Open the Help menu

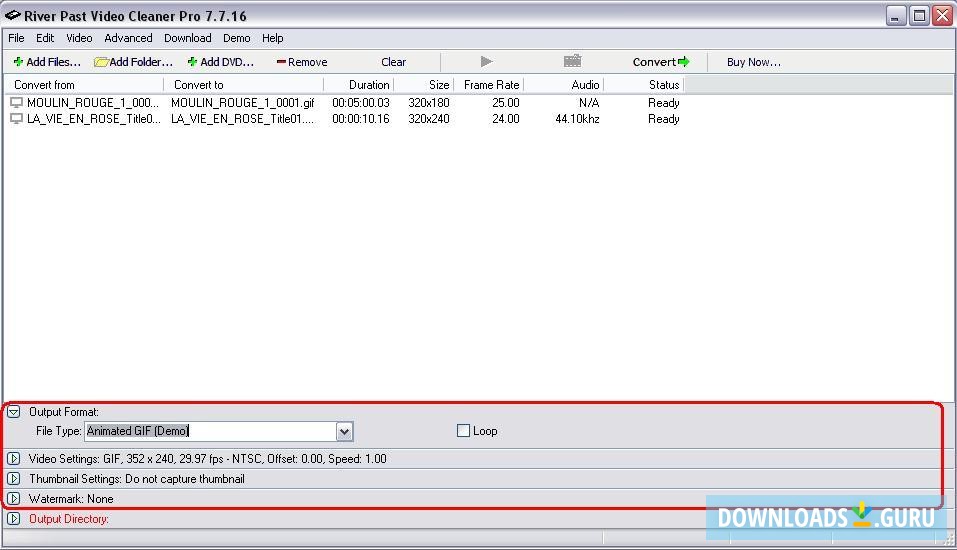coord(273,38)
